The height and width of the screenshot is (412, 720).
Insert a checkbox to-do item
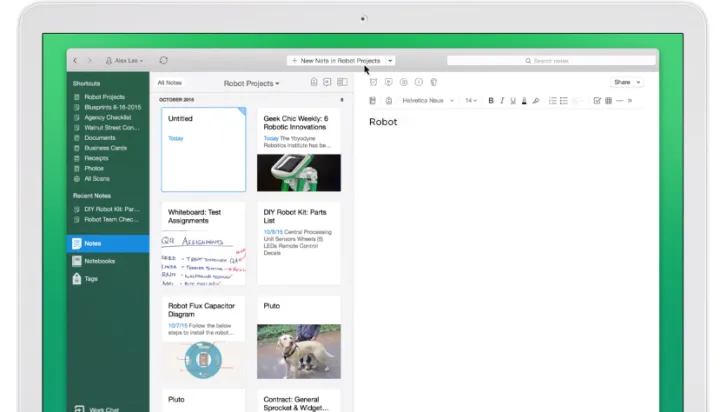tap(597, 101)
